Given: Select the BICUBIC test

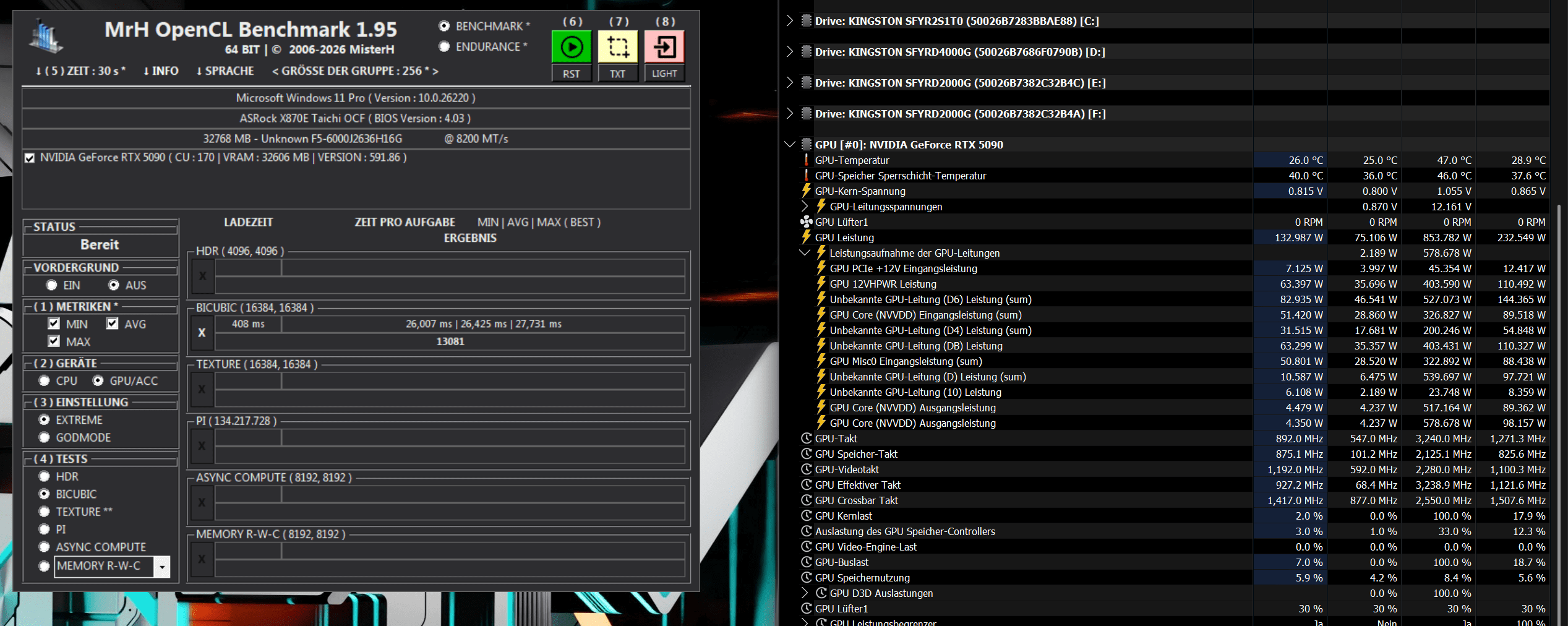Looking at the screenshot, I should [x=44, y=494].
